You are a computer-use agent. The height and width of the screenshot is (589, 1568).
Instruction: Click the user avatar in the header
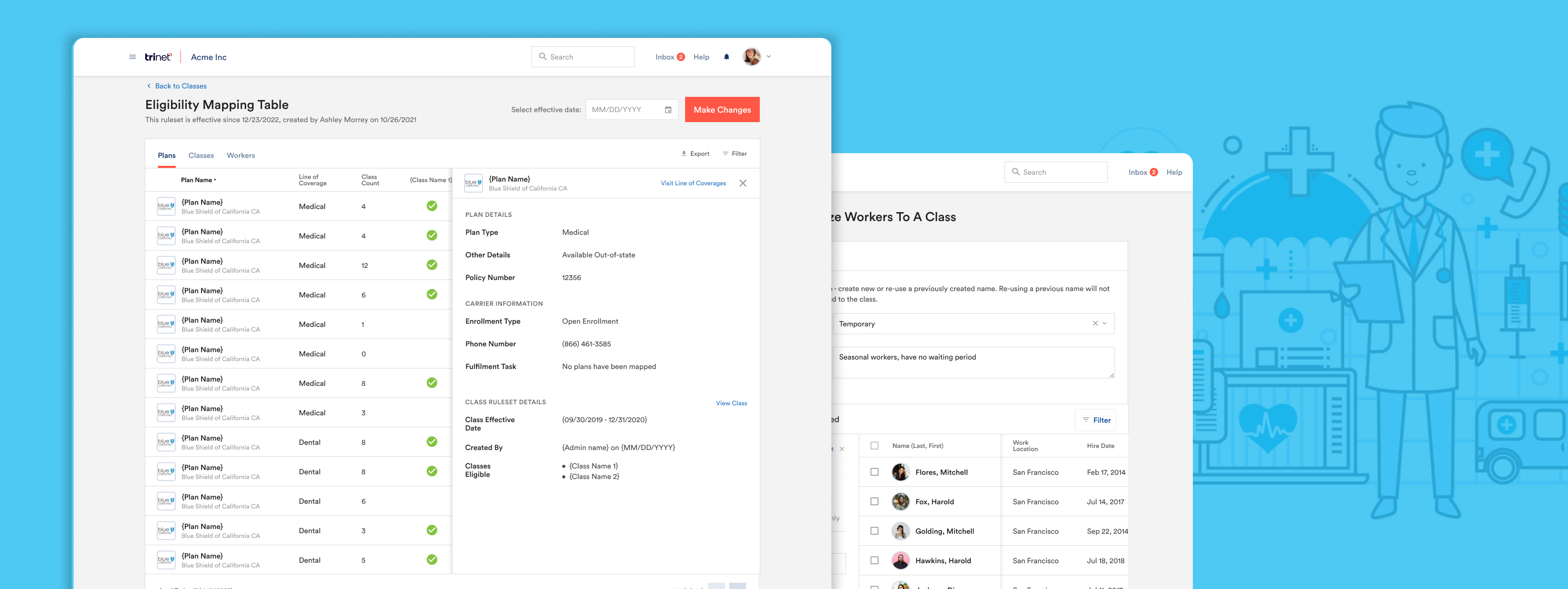point(752,57)
